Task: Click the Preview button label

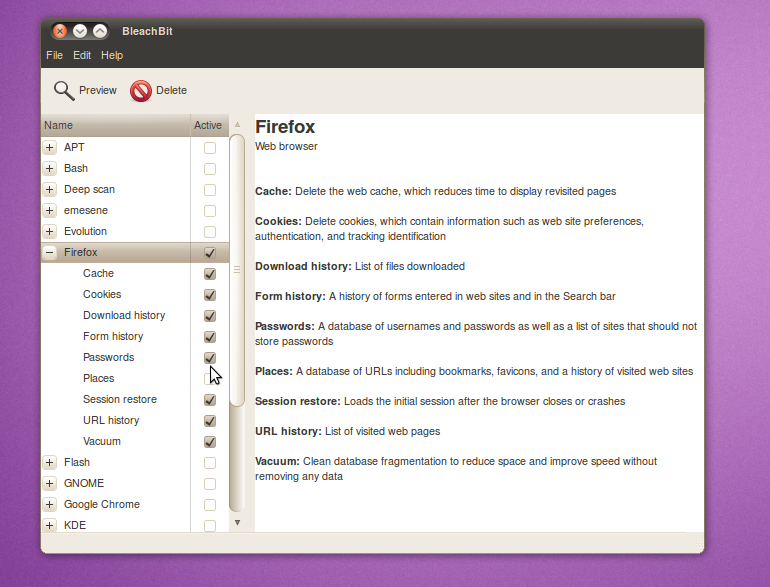Action: tap(98, 90)
